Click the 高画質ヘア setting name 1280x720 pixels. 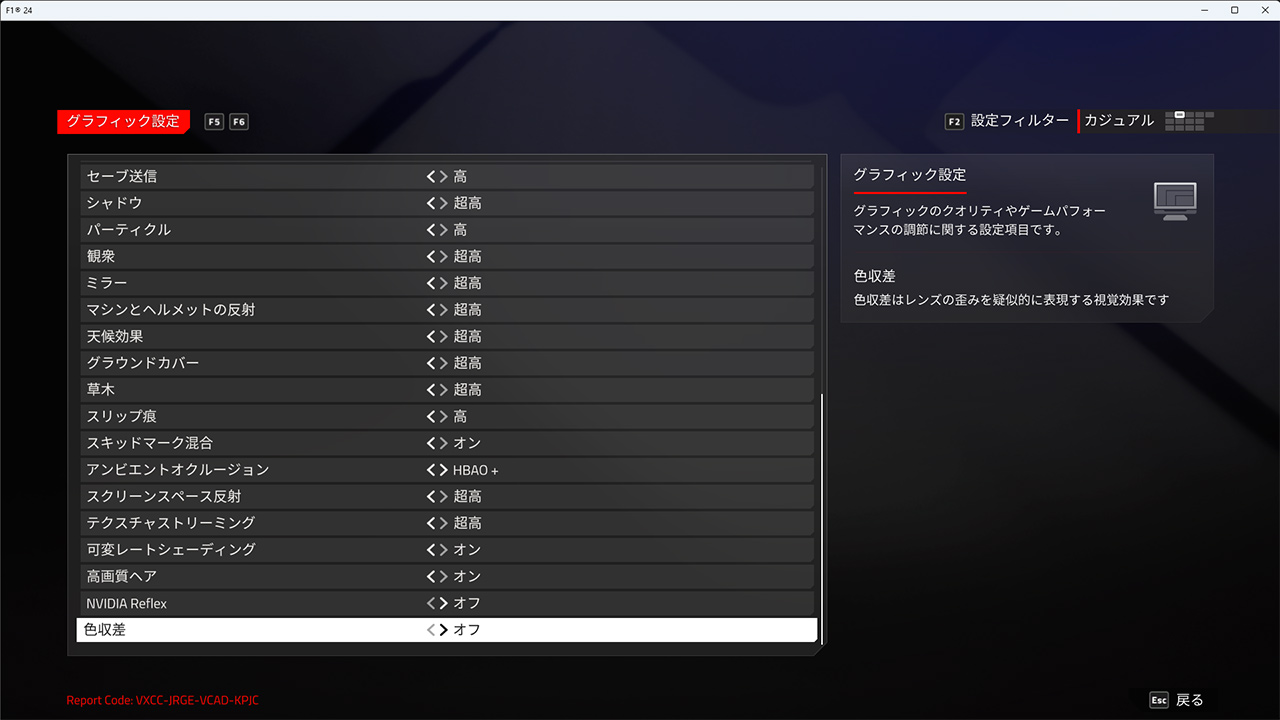tap(122, 576)
